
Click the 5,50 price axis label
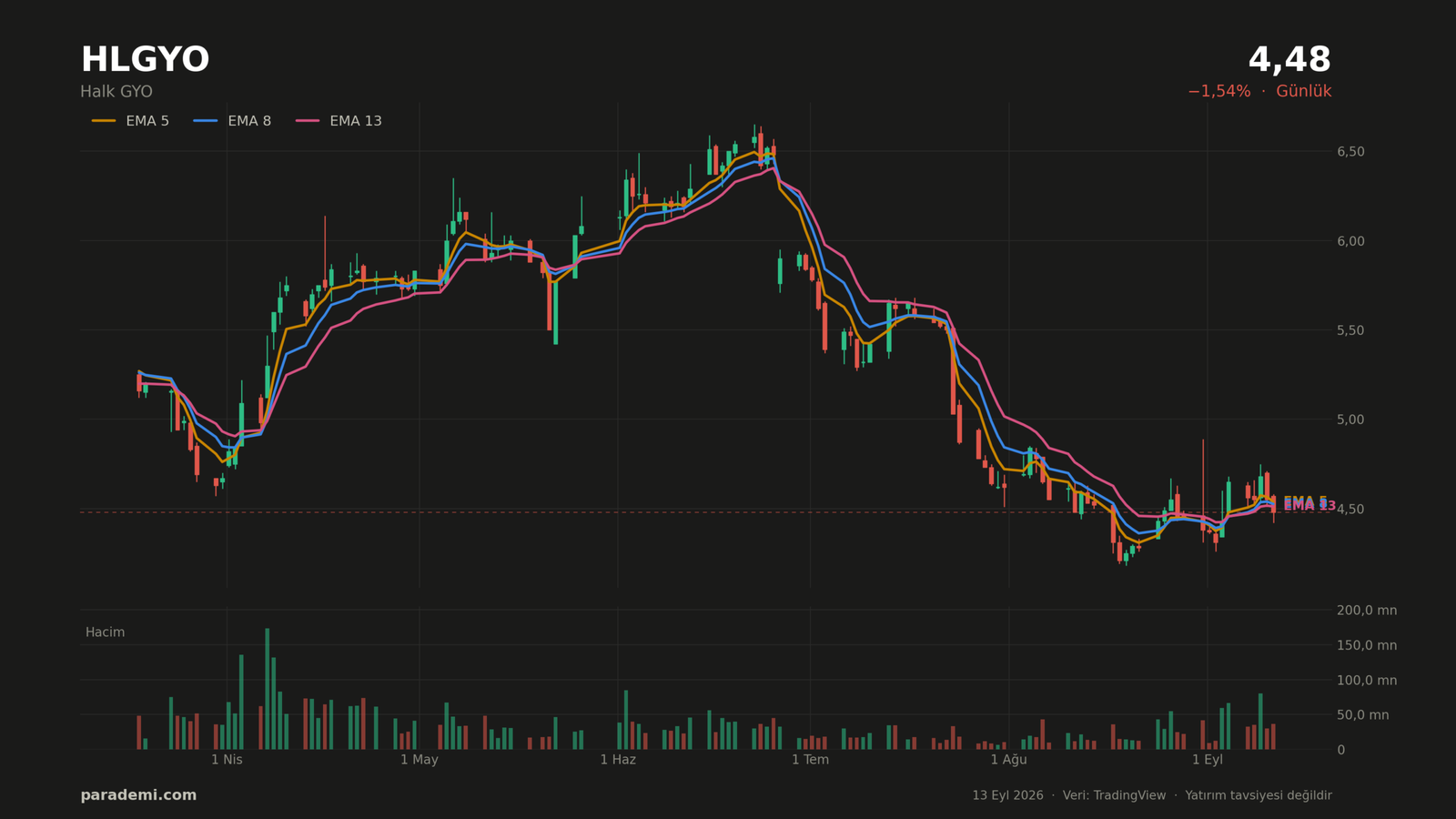click(x=1350, y=330)
